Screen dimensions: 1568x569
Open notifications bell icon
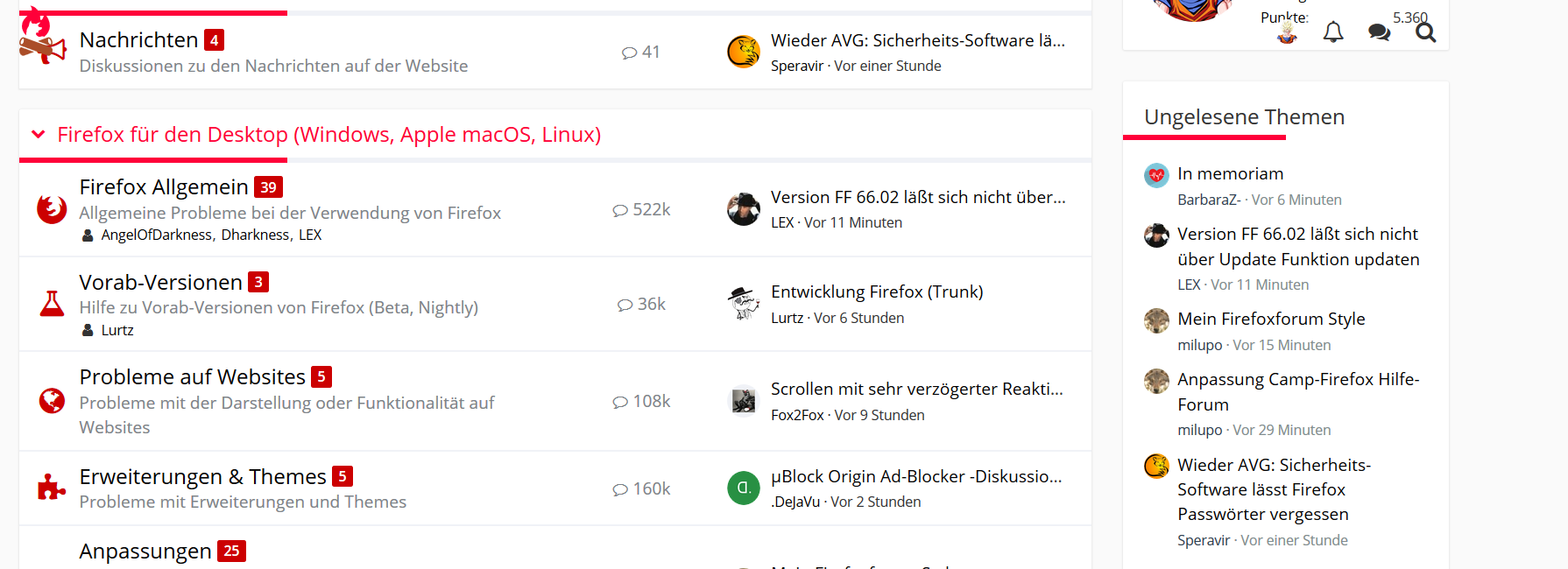(x=1333, y=32)
